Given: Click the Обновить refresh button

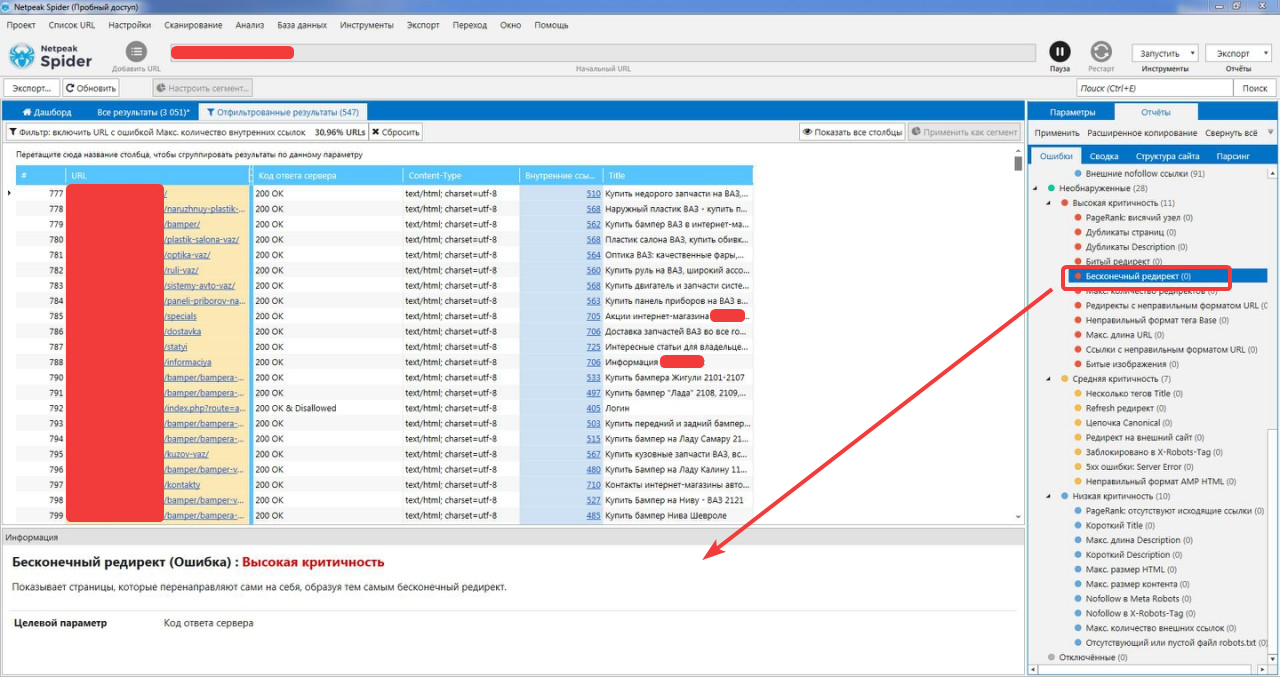Looking at the screenshot, I should click(x=92, y=88).
